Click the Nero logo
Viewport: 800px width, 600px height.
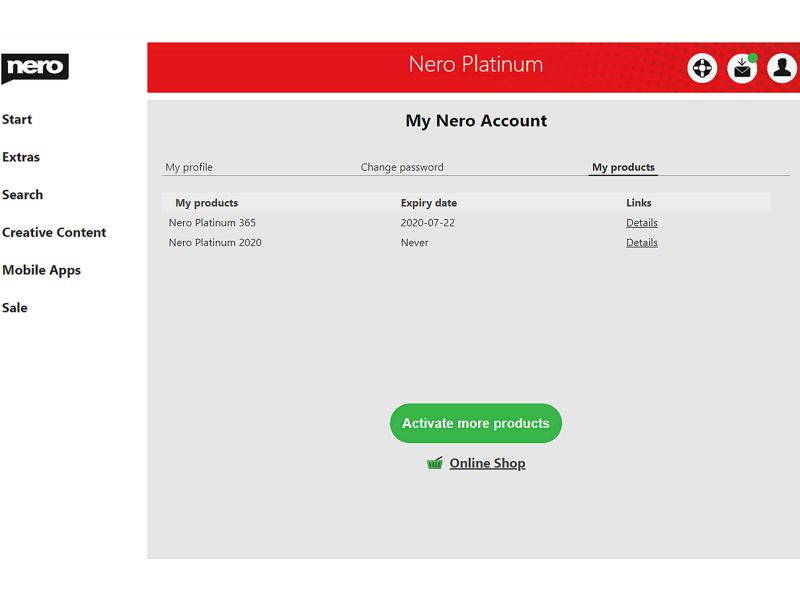click(x=36, y=67)
